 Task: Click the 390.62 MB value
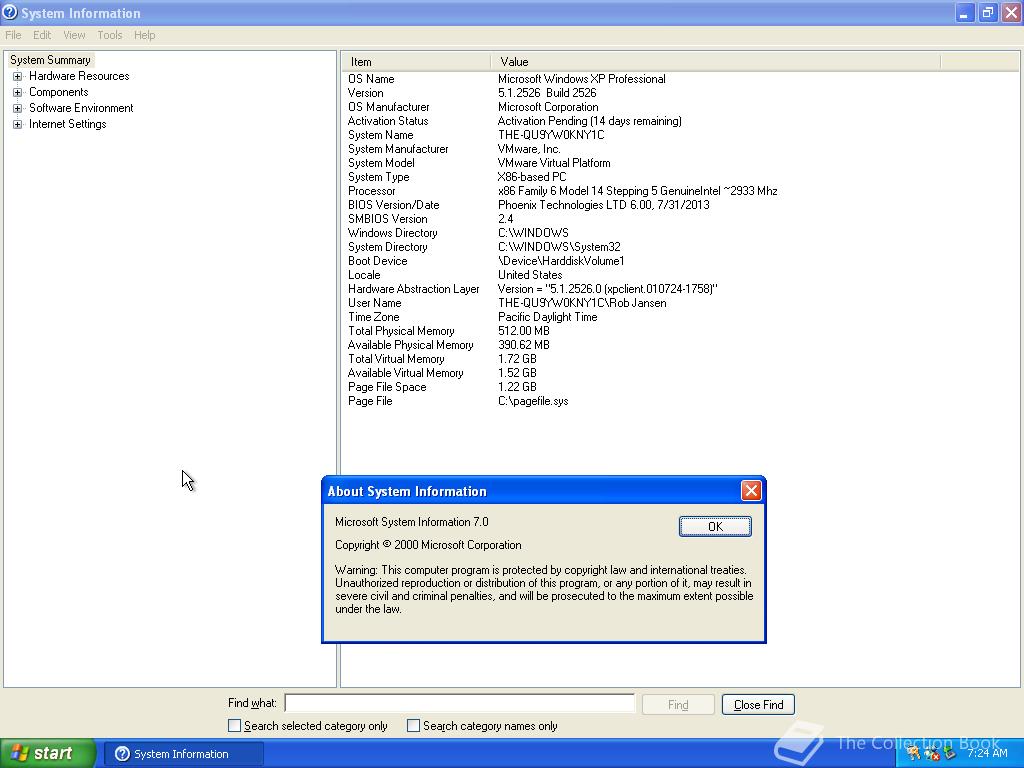(524, 345)
